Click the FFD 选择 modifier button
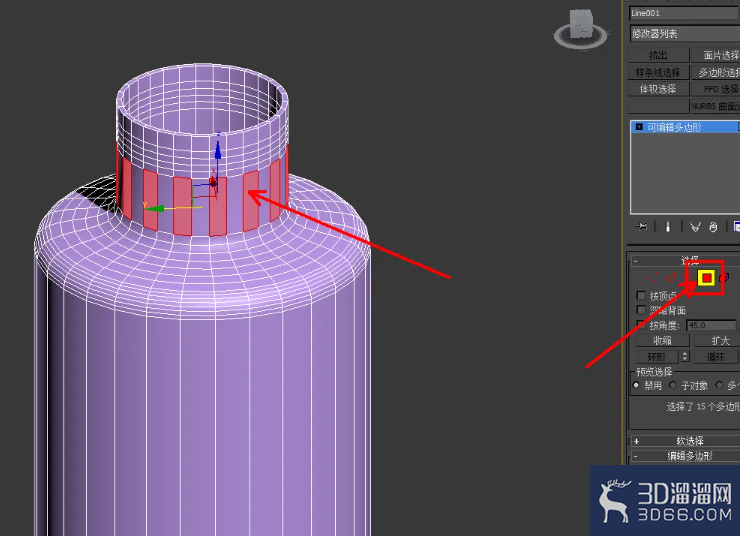Image resolution: width=740 pixels, height=536 pixels. click(715, 89)
